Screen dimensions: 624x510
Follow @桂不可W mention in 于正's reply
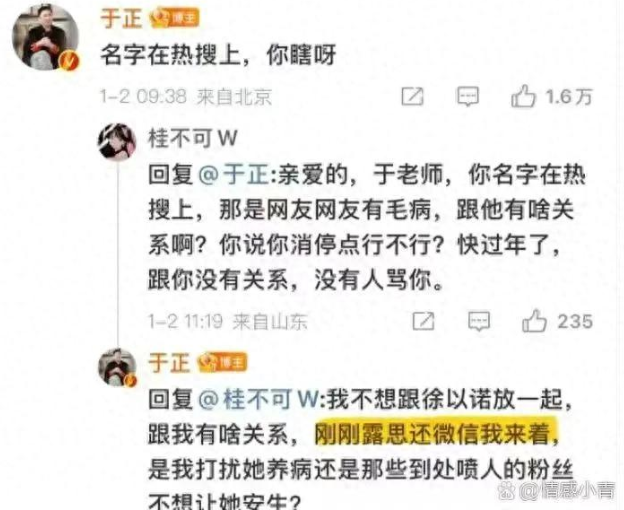pyautogui.click(x=258, y=400)
